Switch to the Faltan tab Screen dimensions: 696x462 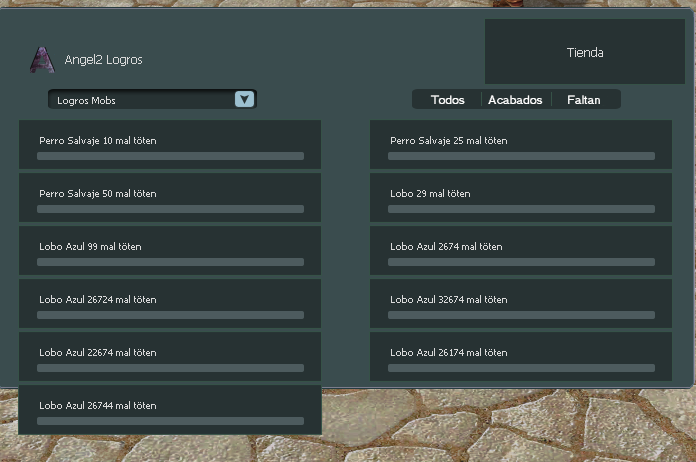pyautogui.click(x=583, y=100)
